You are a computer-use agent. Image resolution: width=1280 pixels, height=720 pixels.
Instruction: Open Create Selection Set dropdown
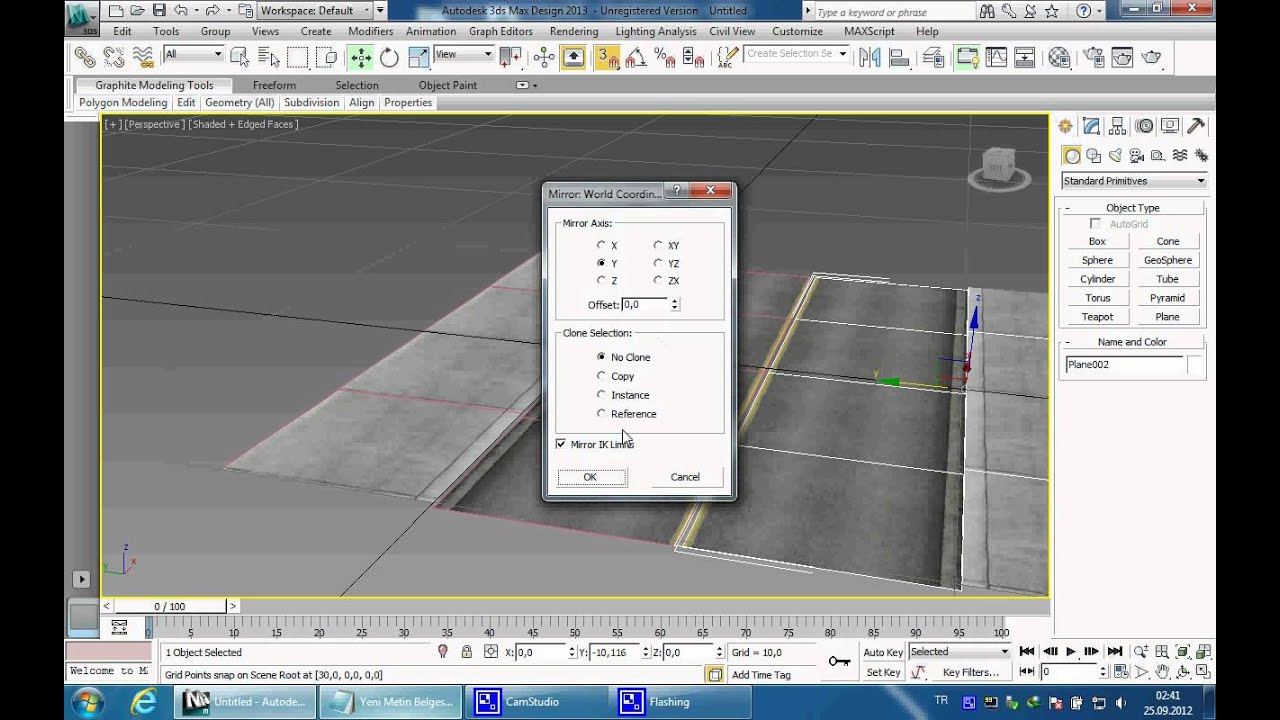point(796,54)
